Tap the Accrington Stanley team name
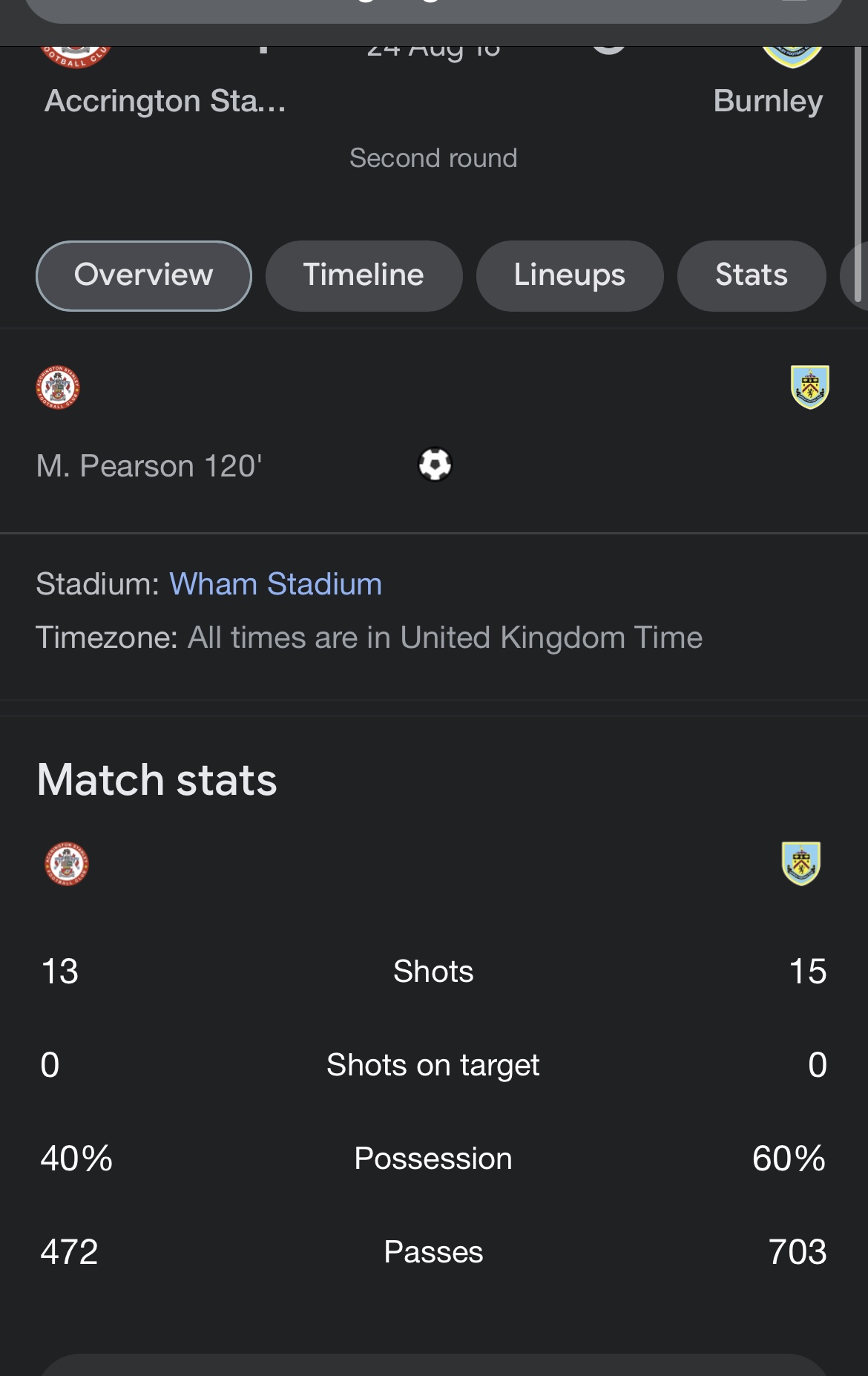This screenshot has width=868, height=1376. point(165,101)
